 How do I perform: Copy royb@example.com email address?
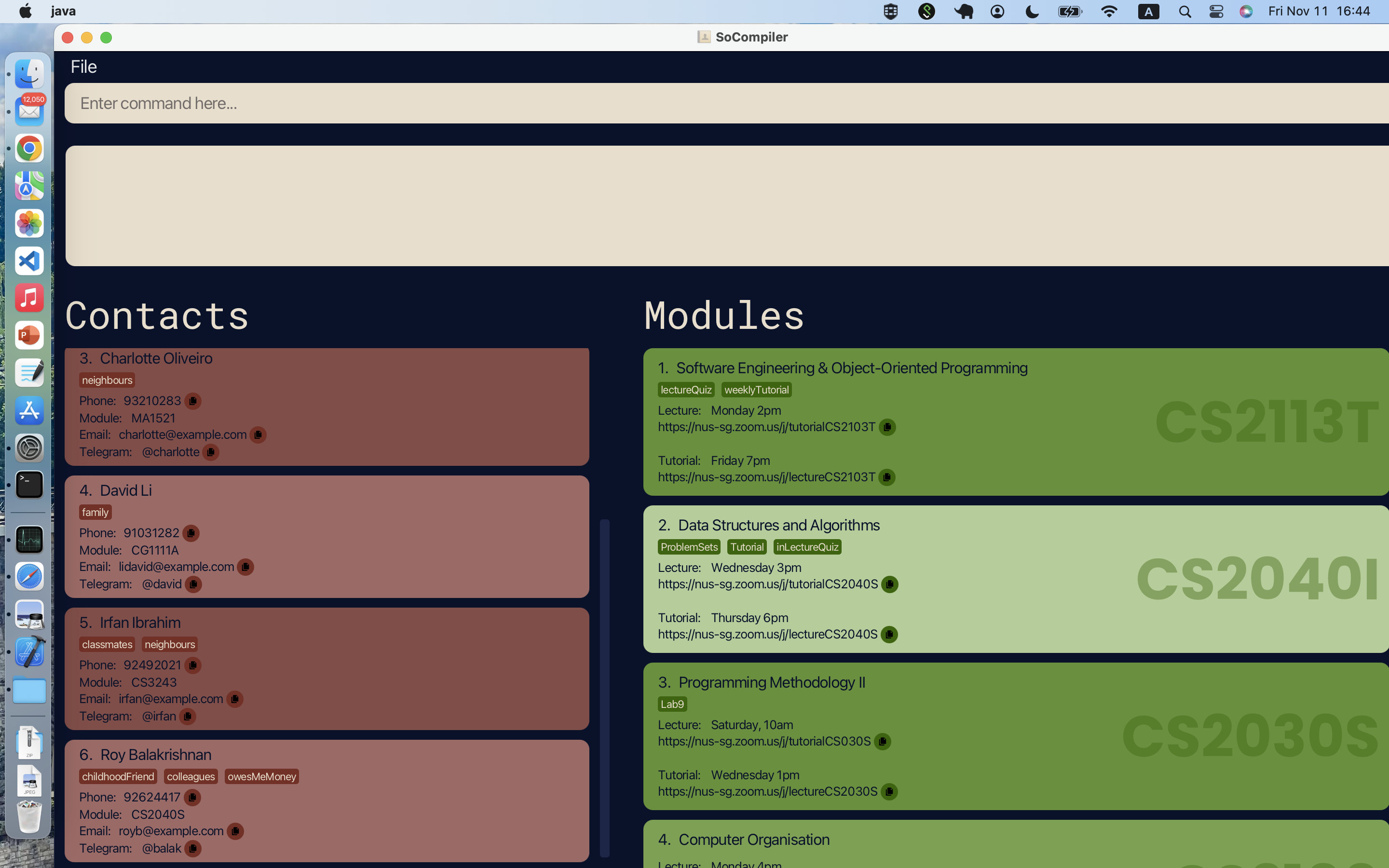point(235,831)
